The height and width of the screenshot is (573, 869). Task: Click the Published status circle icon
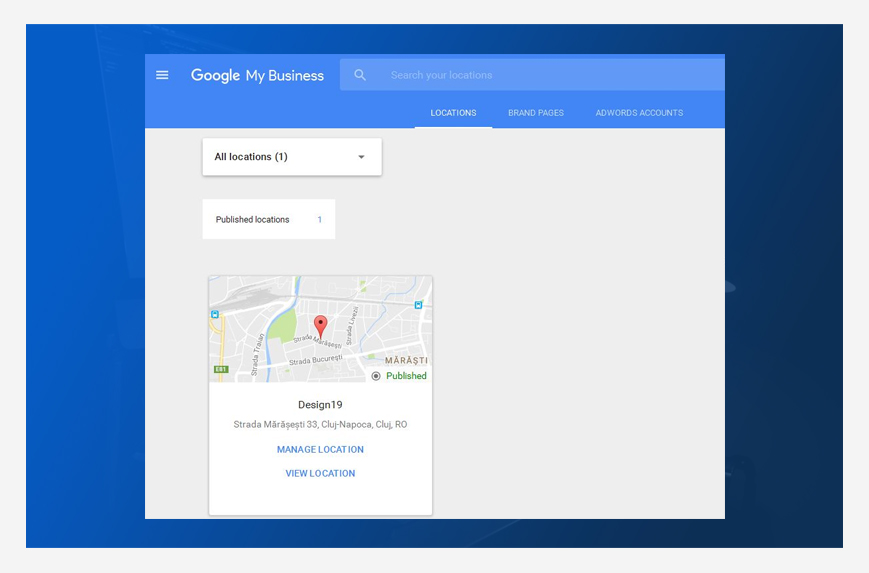click(x=376, y=376)
